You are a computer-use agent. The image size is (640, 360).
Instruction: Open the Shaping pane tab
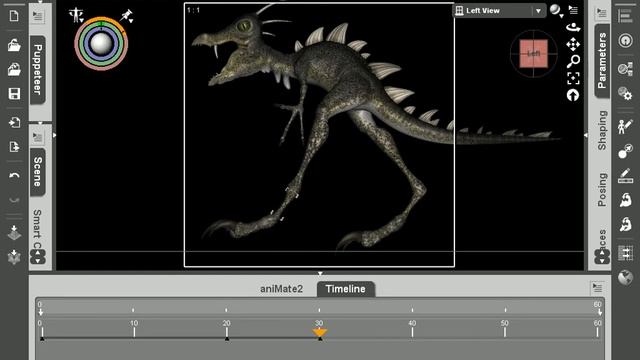click(602, 130)
